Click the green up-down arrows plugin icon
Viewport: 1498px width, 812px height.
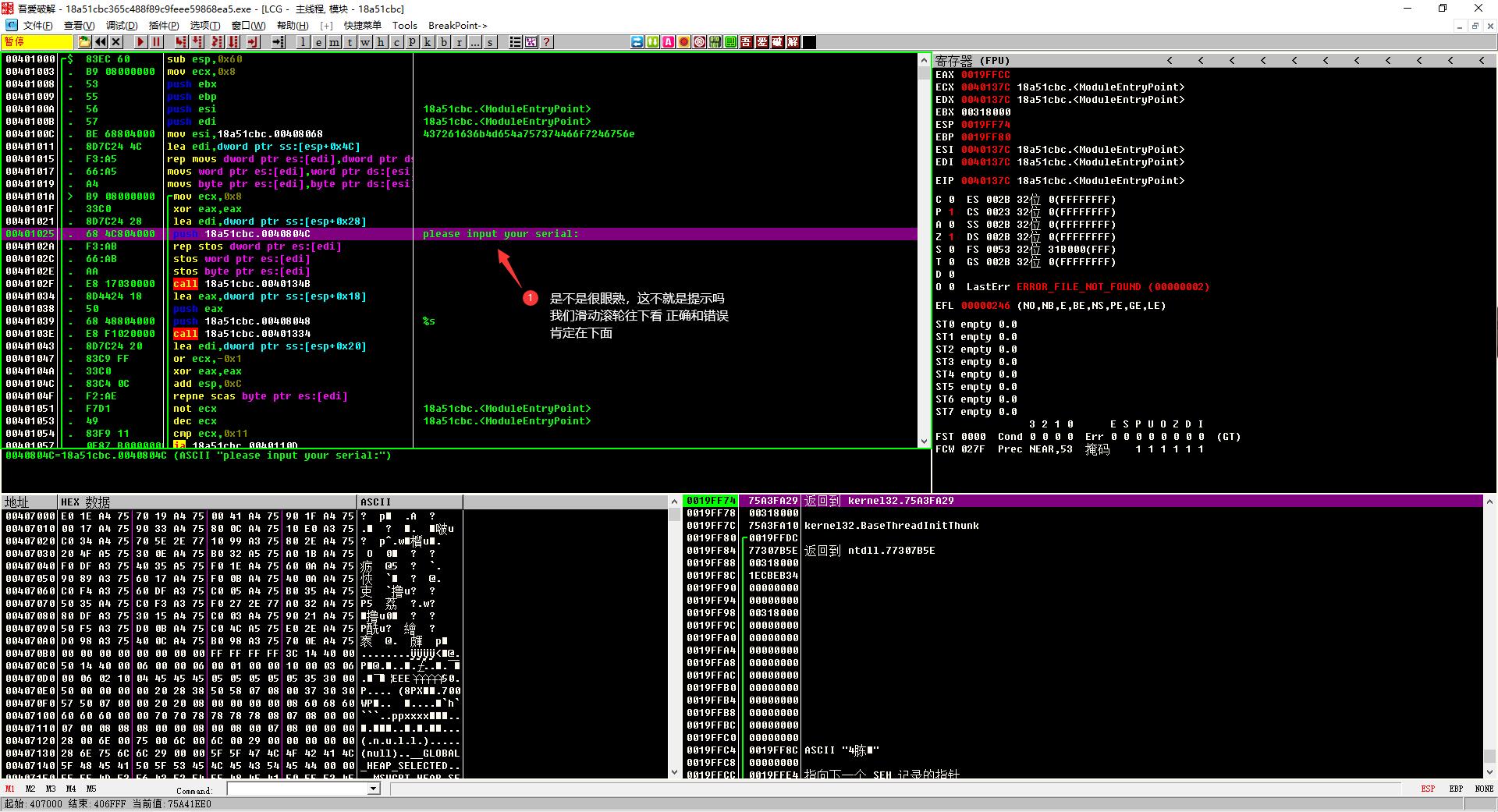point(653,42)
